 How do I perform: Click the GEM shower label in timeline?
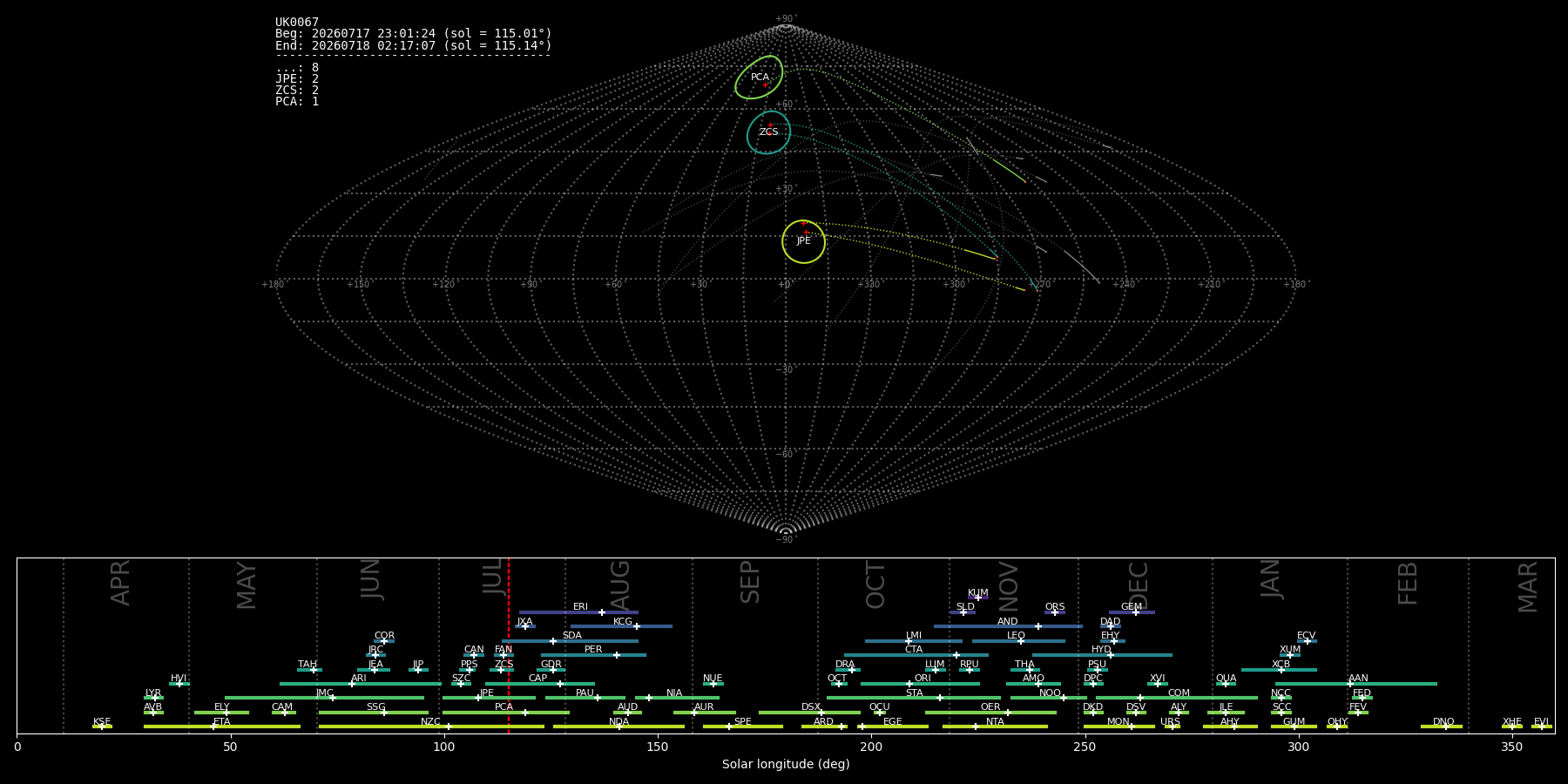[1132, 607]
